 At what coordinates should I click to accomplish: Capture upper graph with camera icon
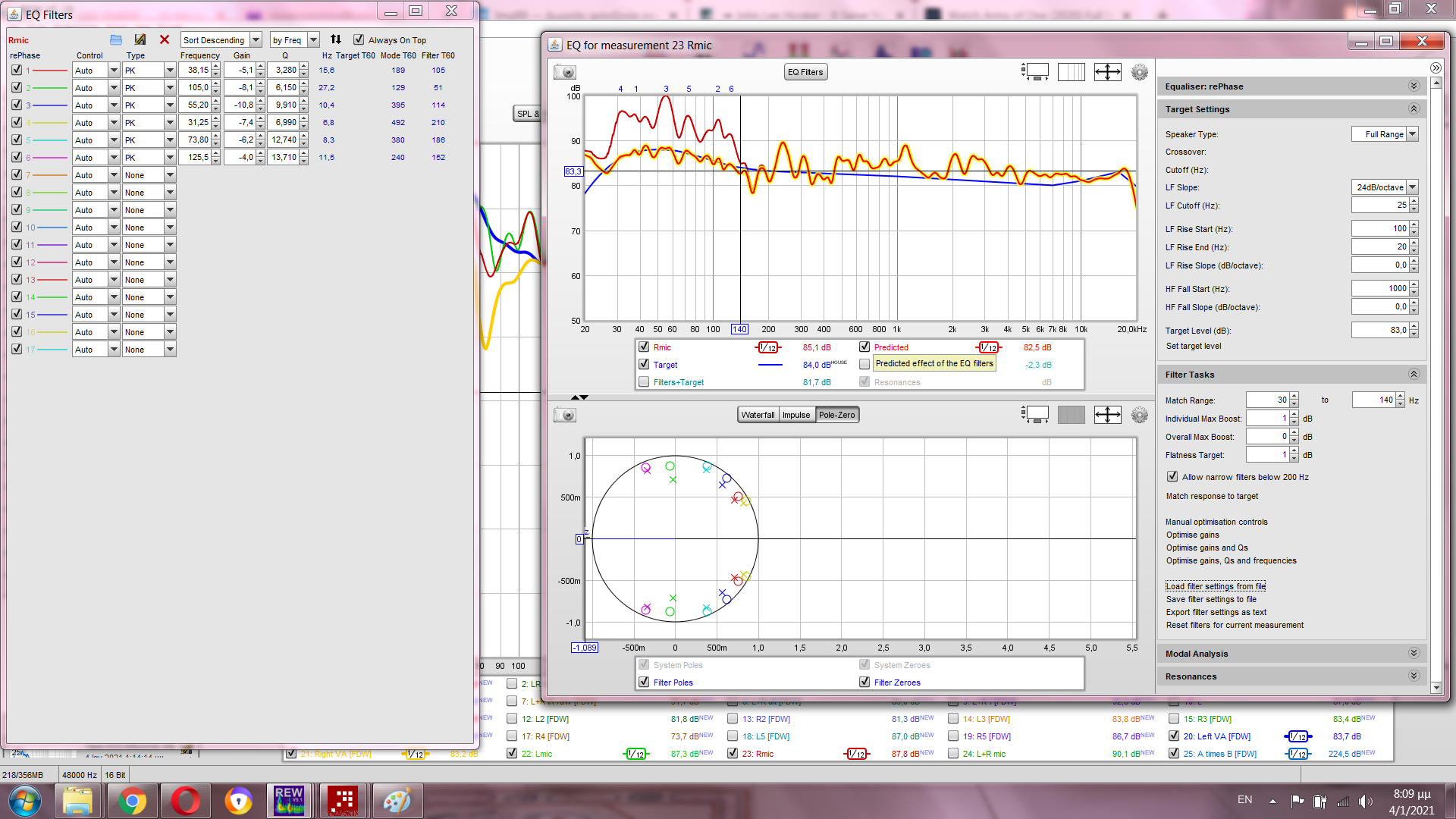pos(565,72)
